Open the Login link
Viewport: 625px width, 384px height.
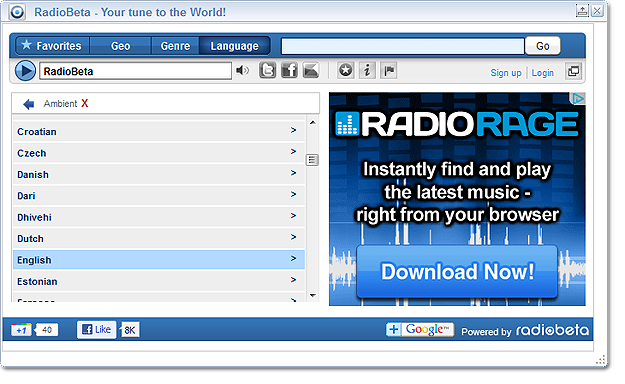coord(542,73)
